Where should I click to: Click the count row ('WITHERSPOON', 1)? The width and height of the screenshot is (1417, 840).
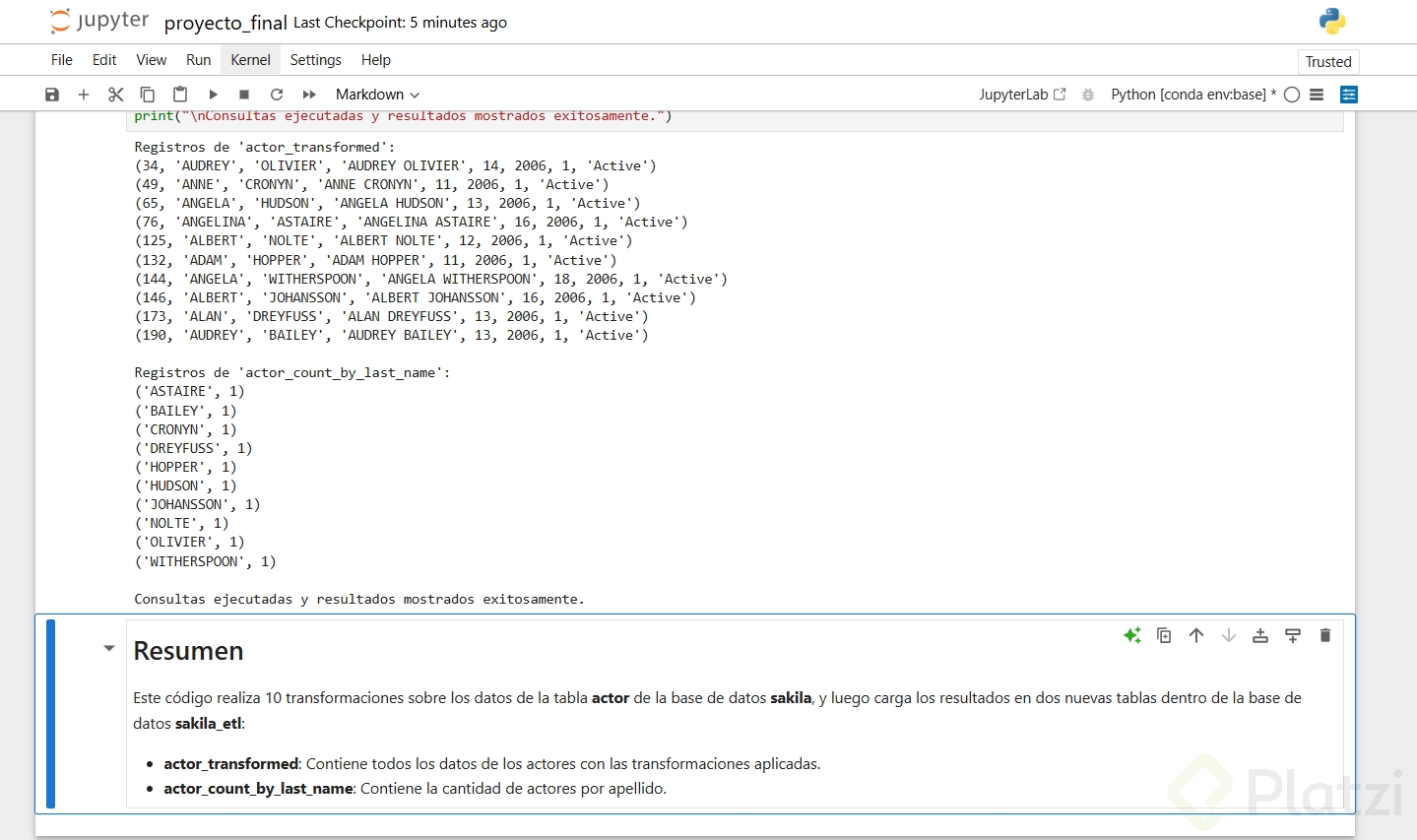pos(206,562)
